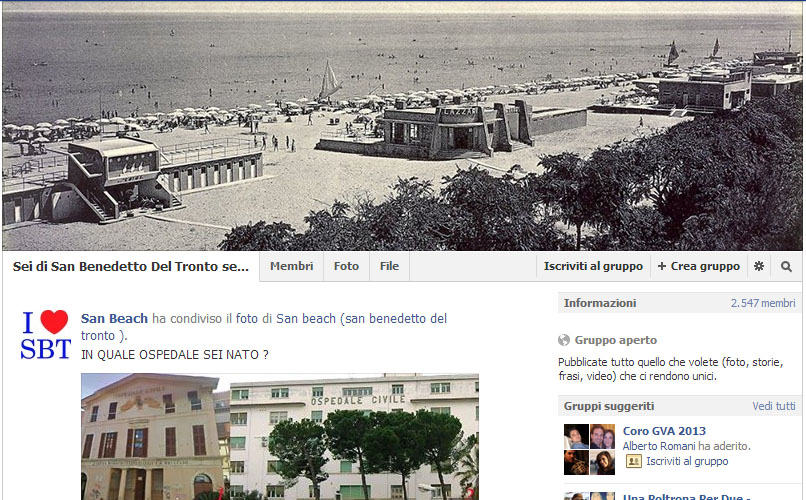Open the shared Ospedale Civile photo
This screenshot has width=806, height=500.
coord(280,437)
